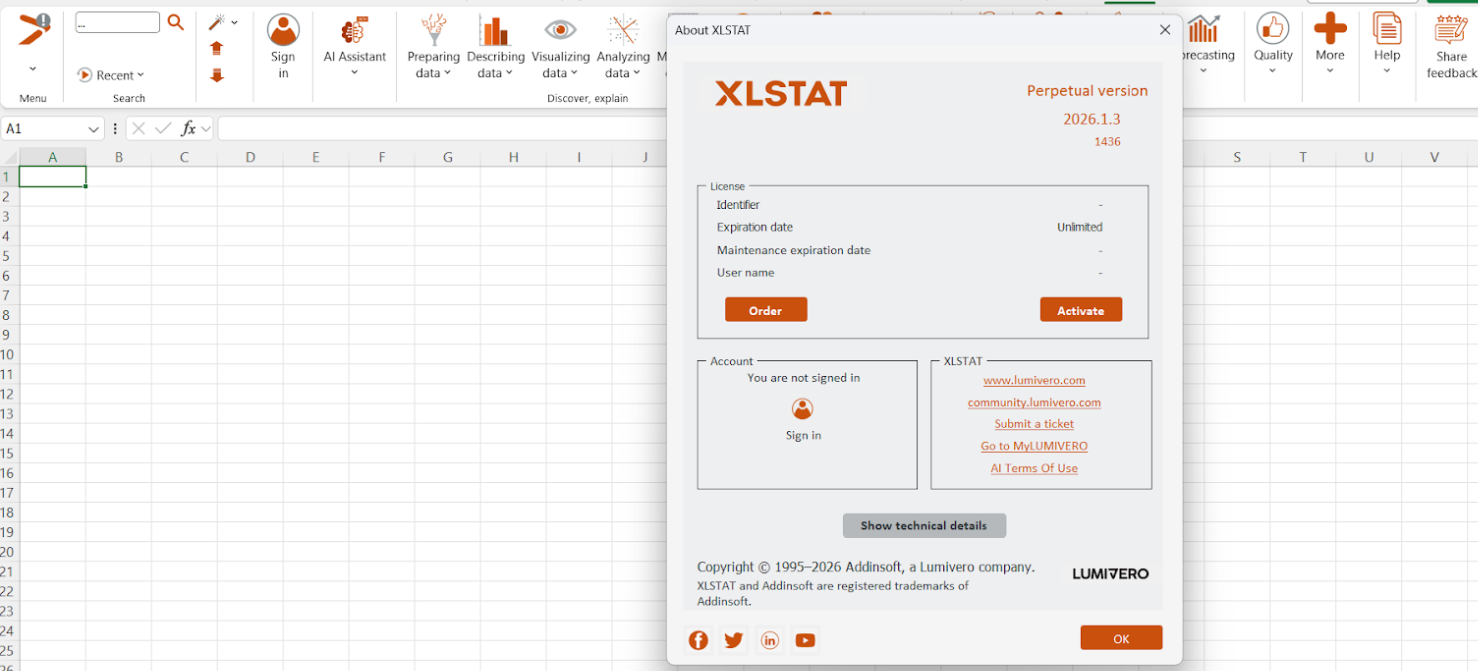Viewport: 1478px width, 671px height.
Task: Select column header S
Action: coord(1237,157)
